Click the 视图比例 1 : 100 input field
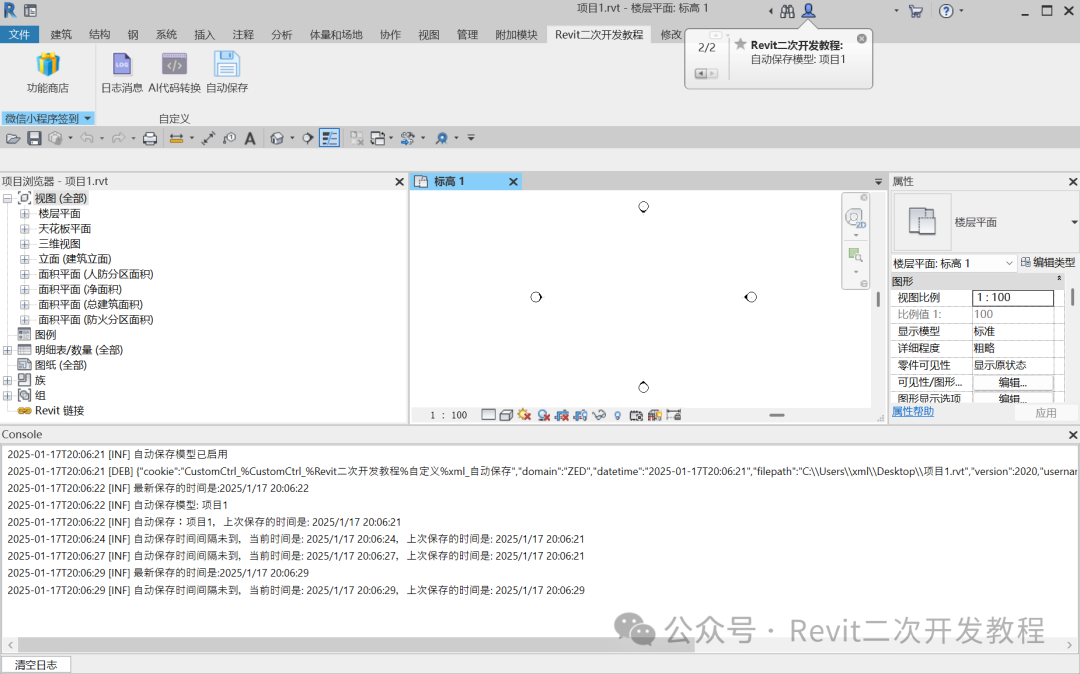The image size is (1080, 674). tap(1012, 297)
